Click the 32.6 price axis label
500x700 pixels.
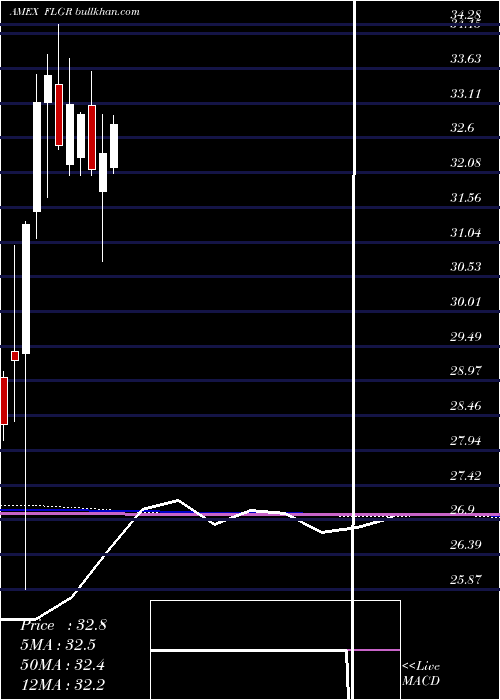pos(462,128)
